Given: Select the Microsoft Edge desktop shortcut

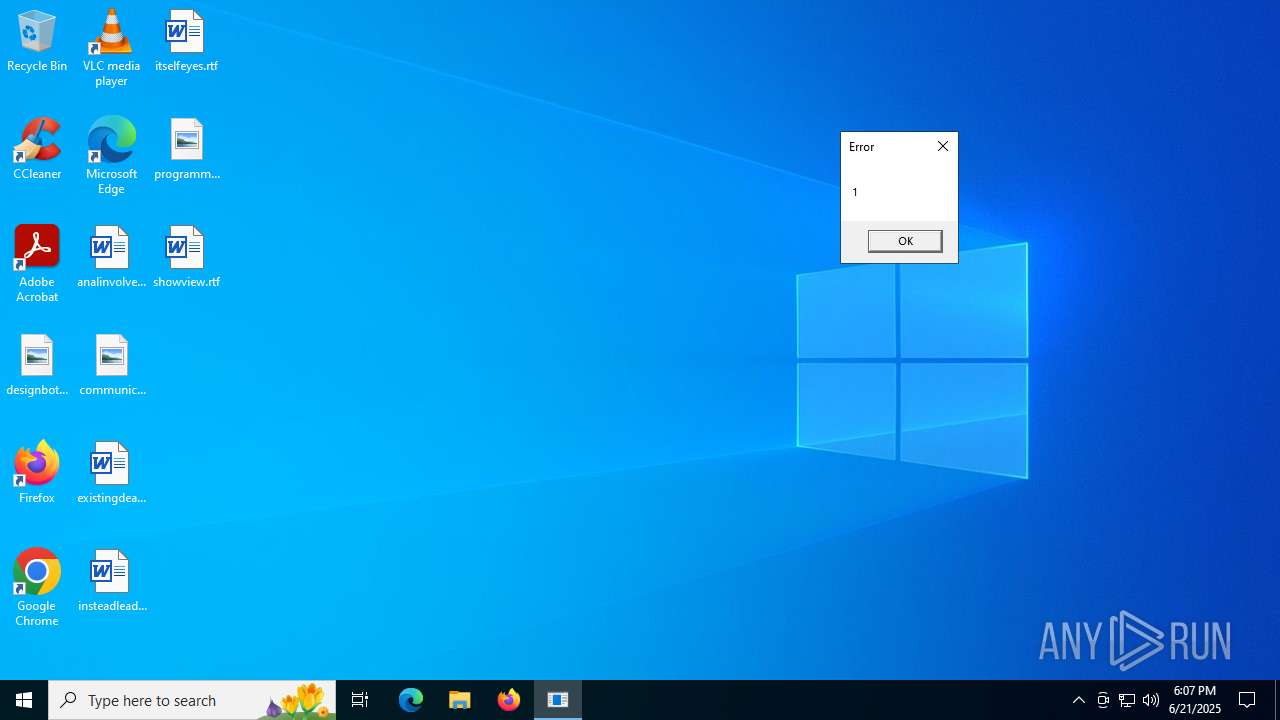Looking at the screenshot, I should coord(111,156).
